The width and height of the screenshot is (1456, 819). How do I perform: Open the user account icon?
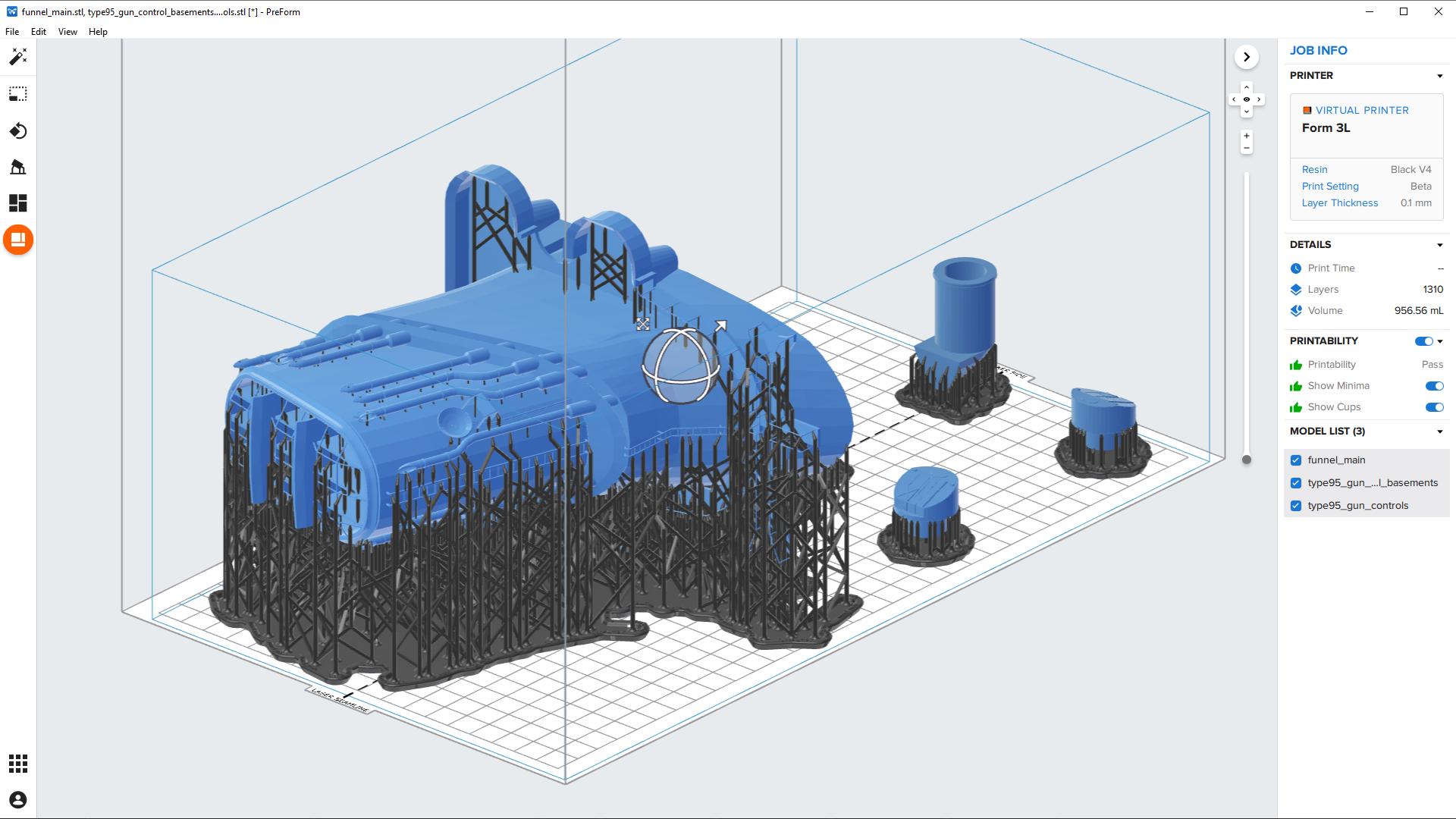click(x=18, y=800)
